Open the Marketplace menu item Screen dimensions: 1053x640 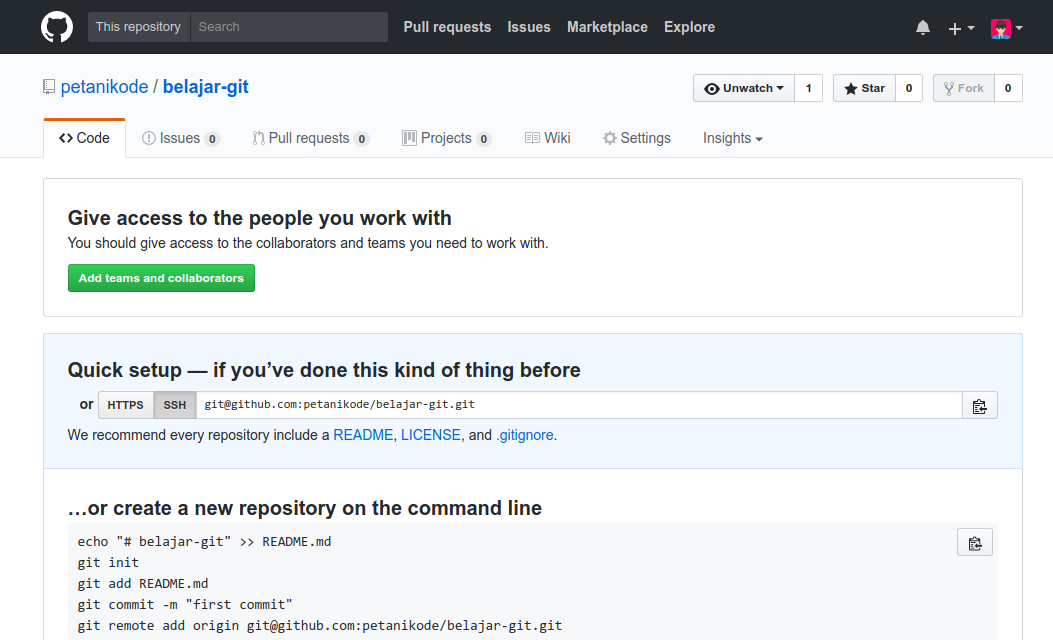[x=607, y=27]
